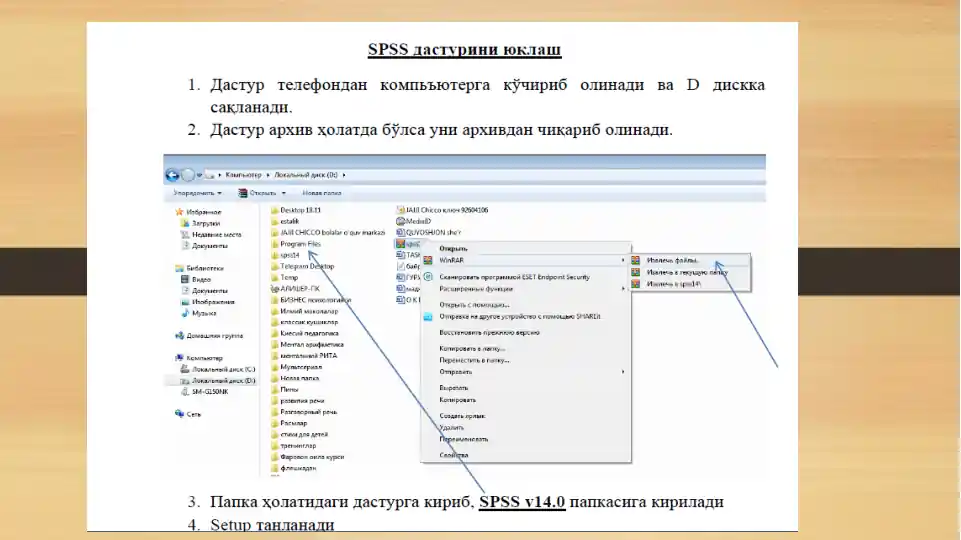Select the 'Temp' folder
The image size is (961, 540).
coord(289,278)
